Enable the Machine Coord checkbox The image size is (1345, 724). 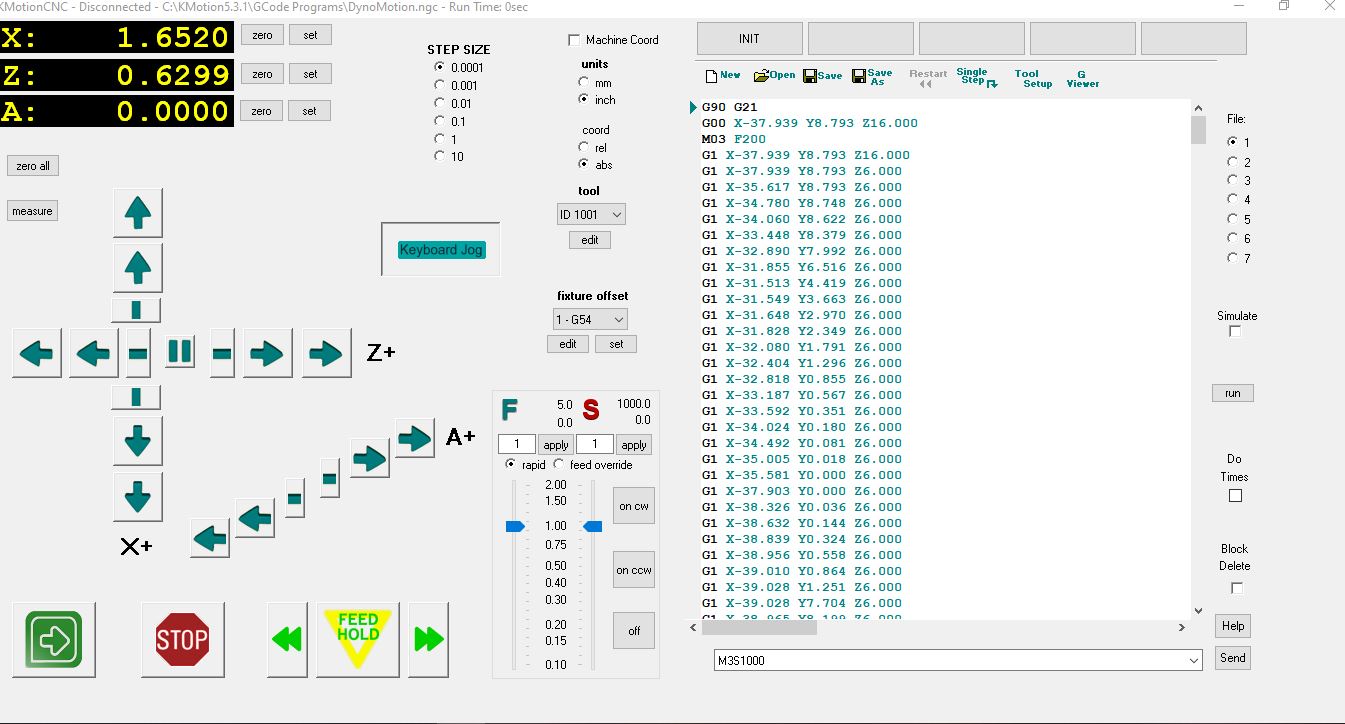pyautogui.click(x=574, y=40)
